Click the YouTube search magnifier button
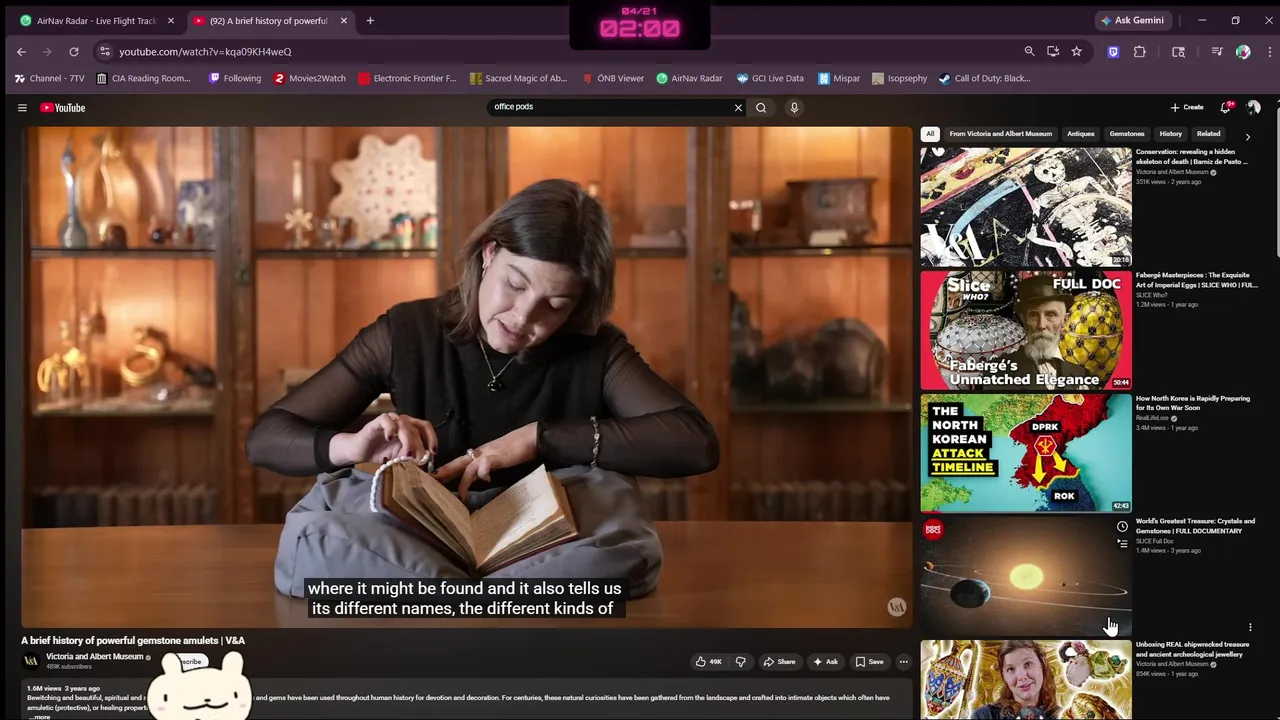 [x=761, y=108]
